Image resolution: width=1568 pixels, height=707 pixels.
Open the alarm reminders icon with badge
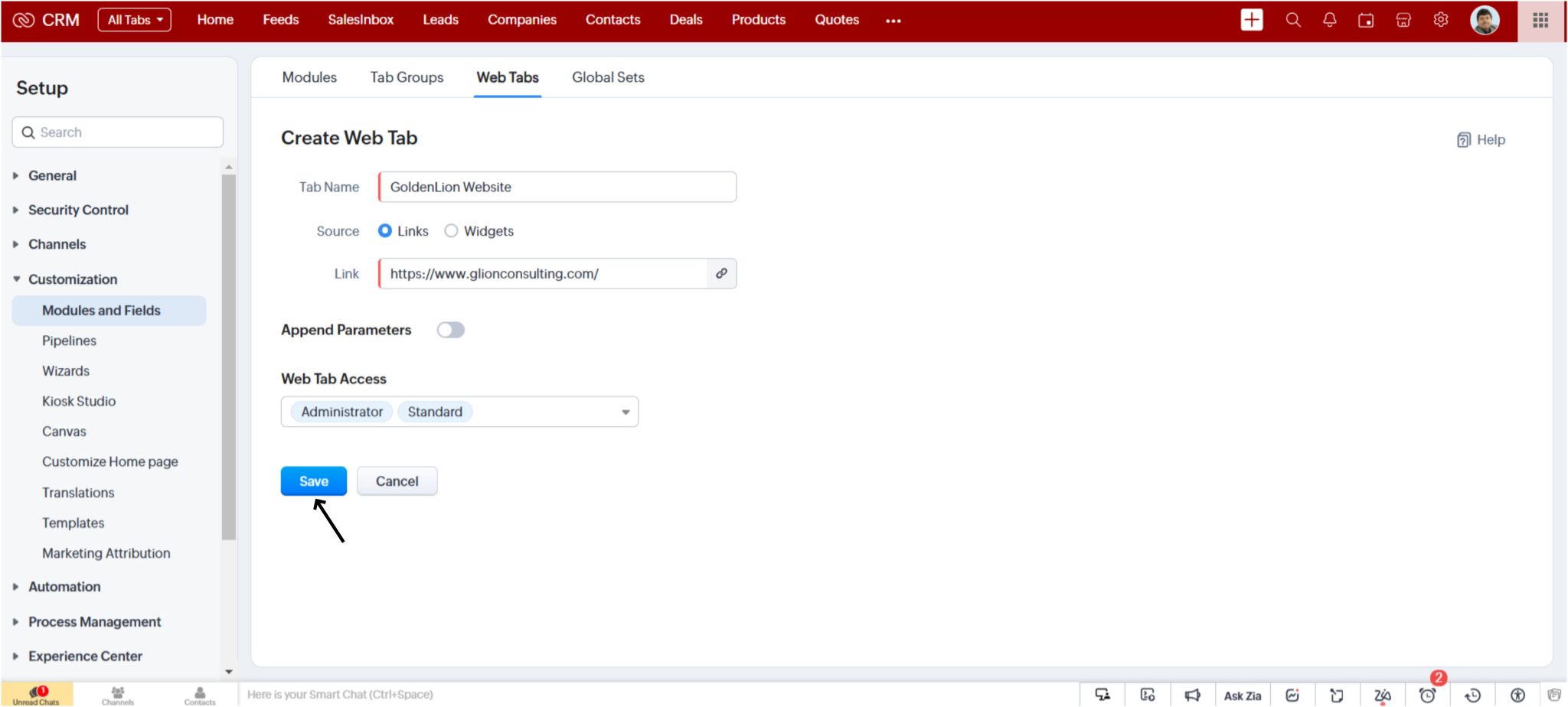1427,695
